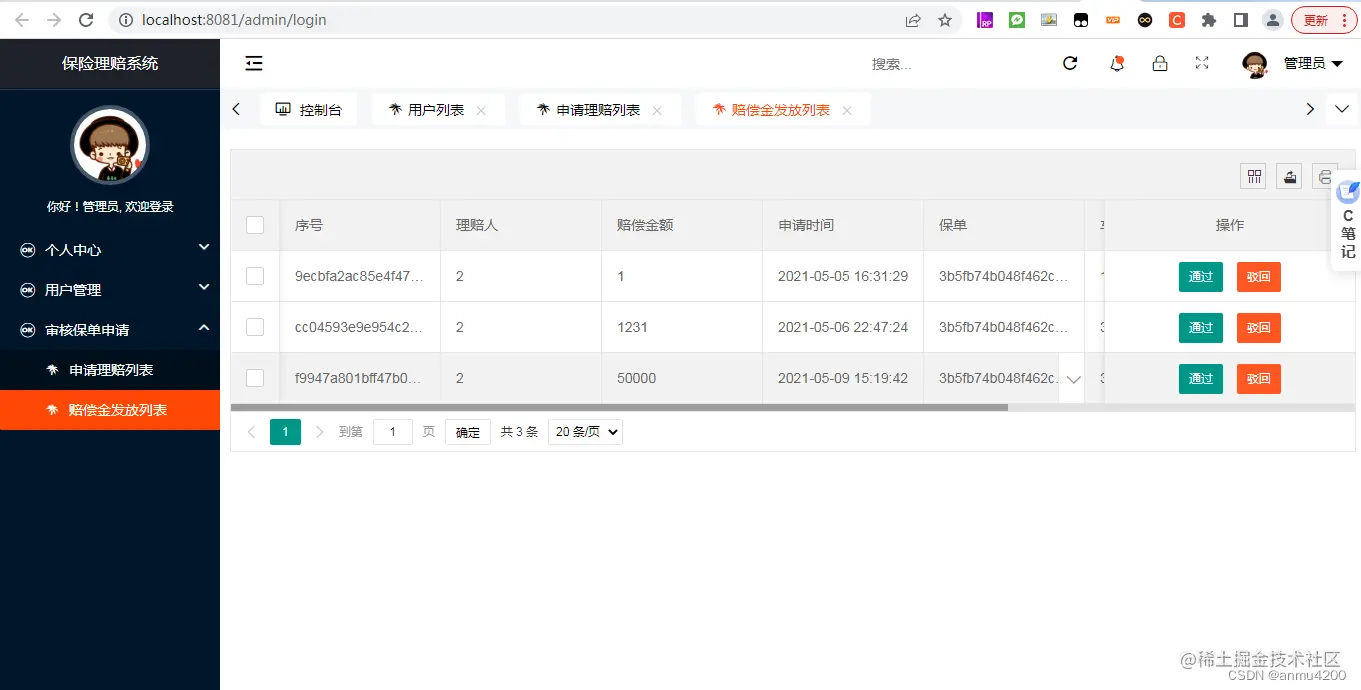Approve amount 1231 by clicking 通过

[x=1200, y=328]
